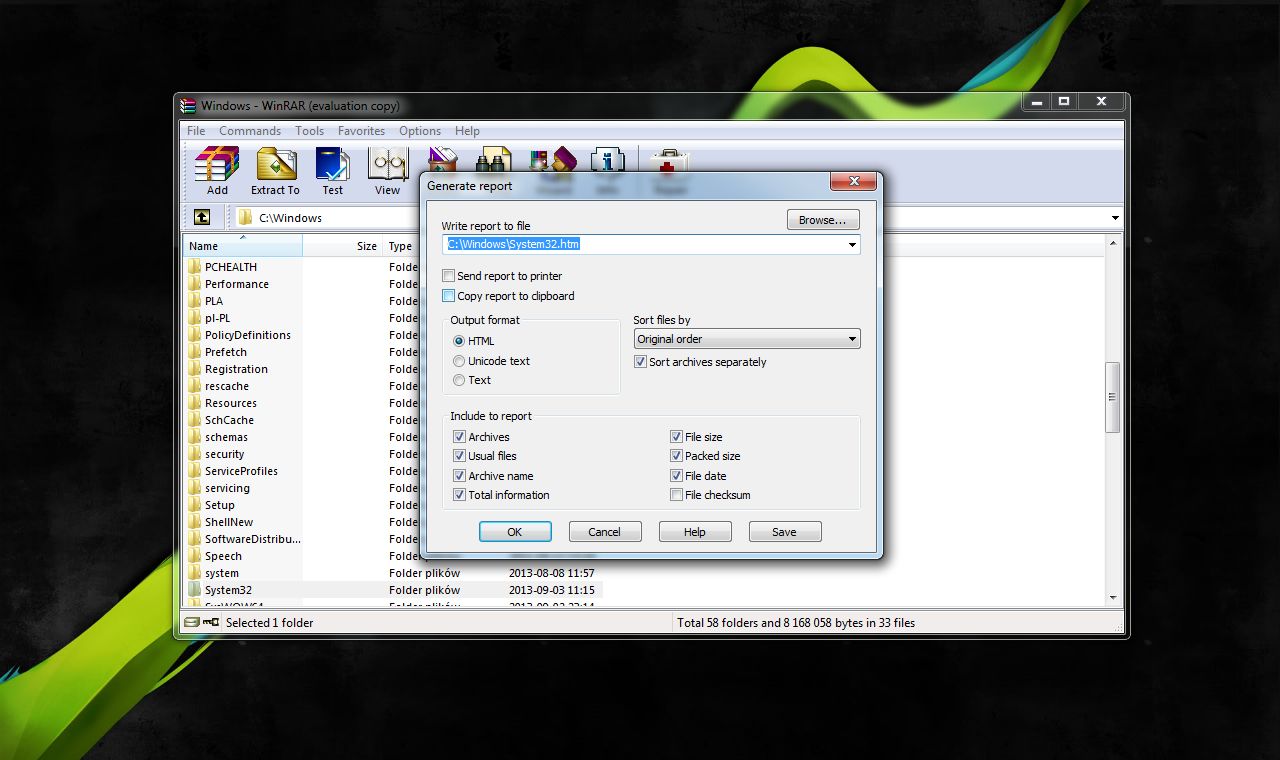This screenshot has width=1280, height=760.
Task: Click the schemas folder icon
Action: click(194, 437)
